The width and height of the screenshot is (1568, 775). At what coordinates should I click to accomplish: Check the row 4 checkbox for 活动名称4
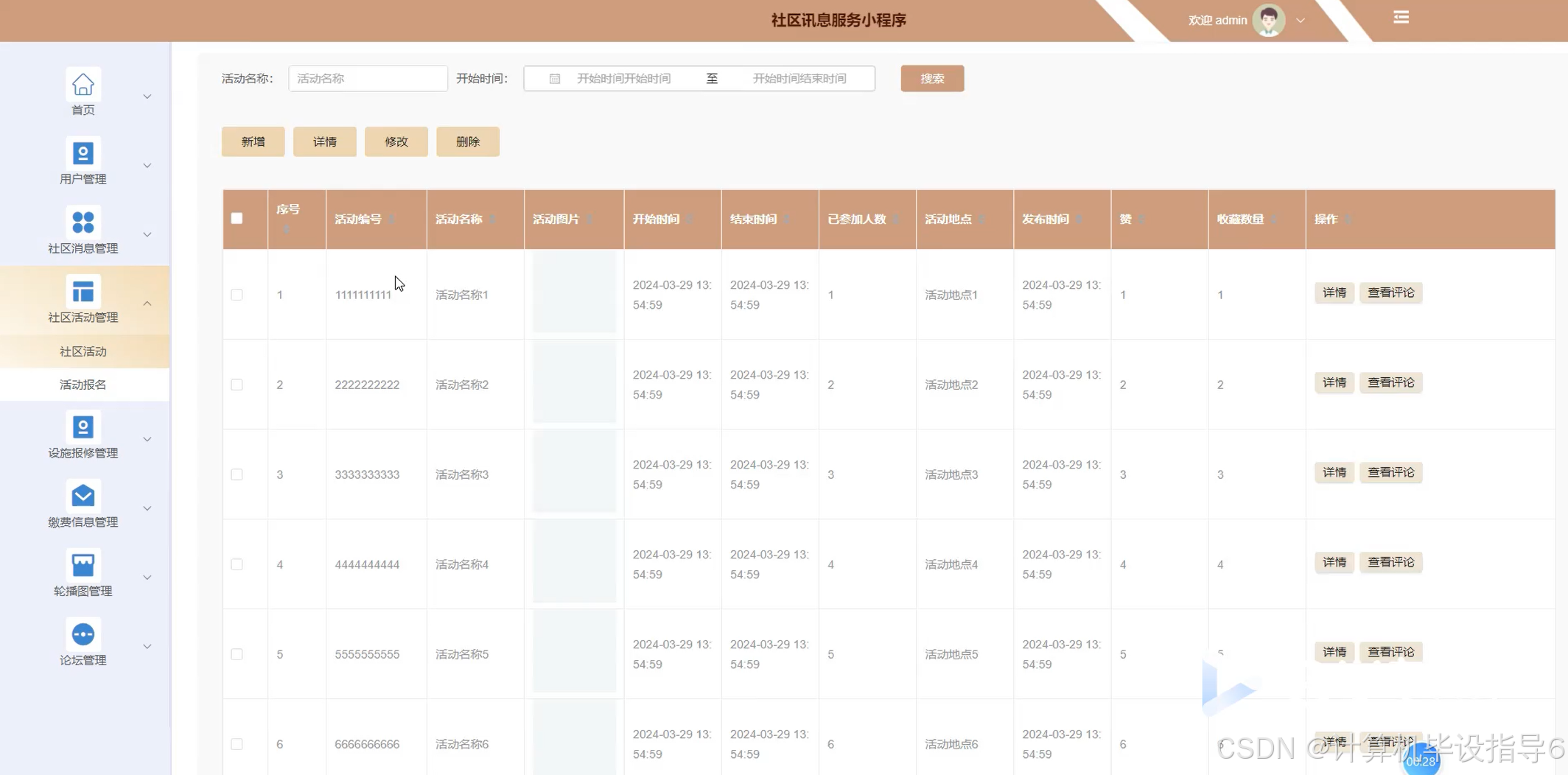[x=237, y=564]
